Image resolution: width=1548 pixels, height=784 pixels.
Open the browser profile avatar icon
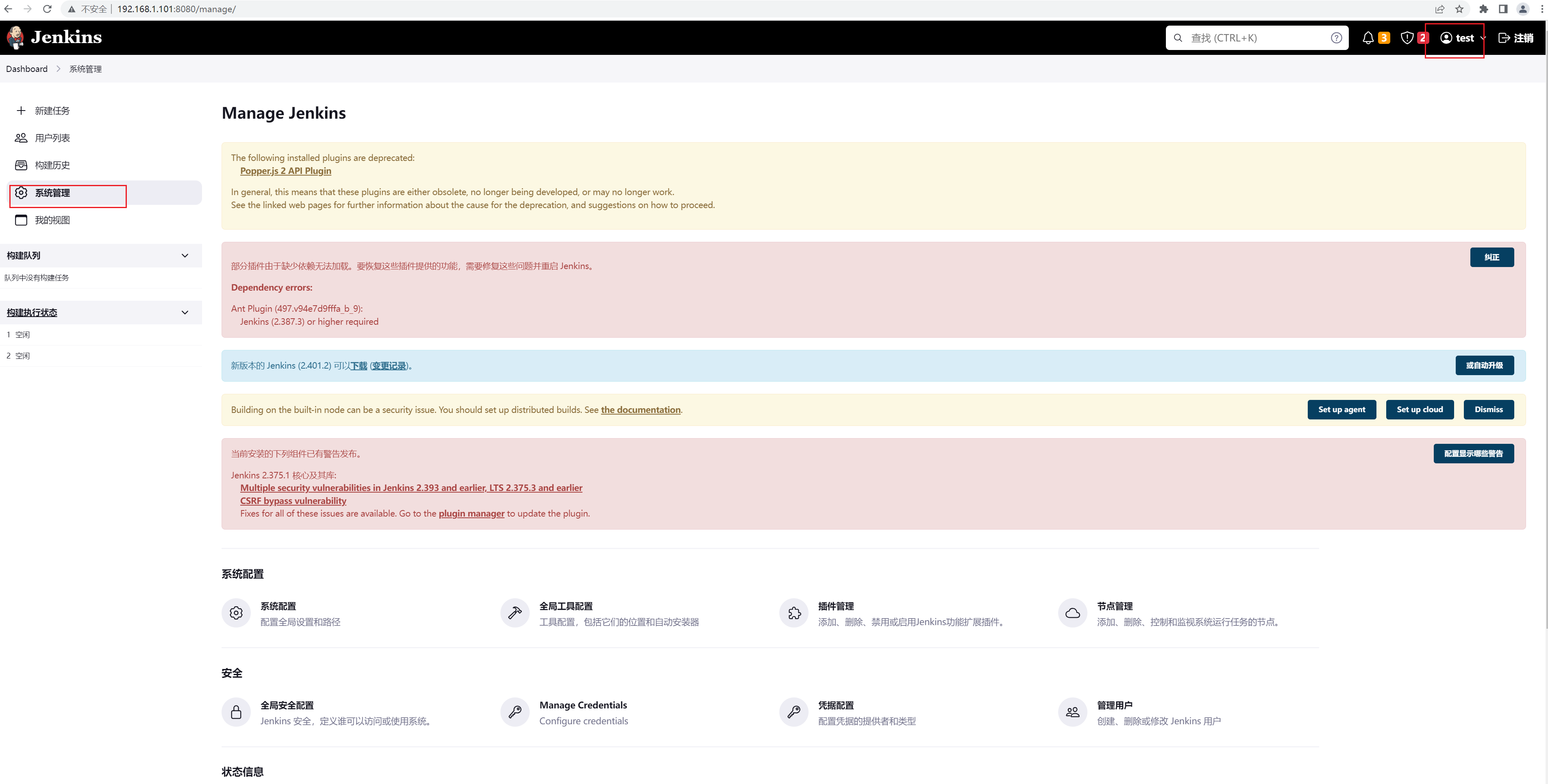(x=1523, y=9)
